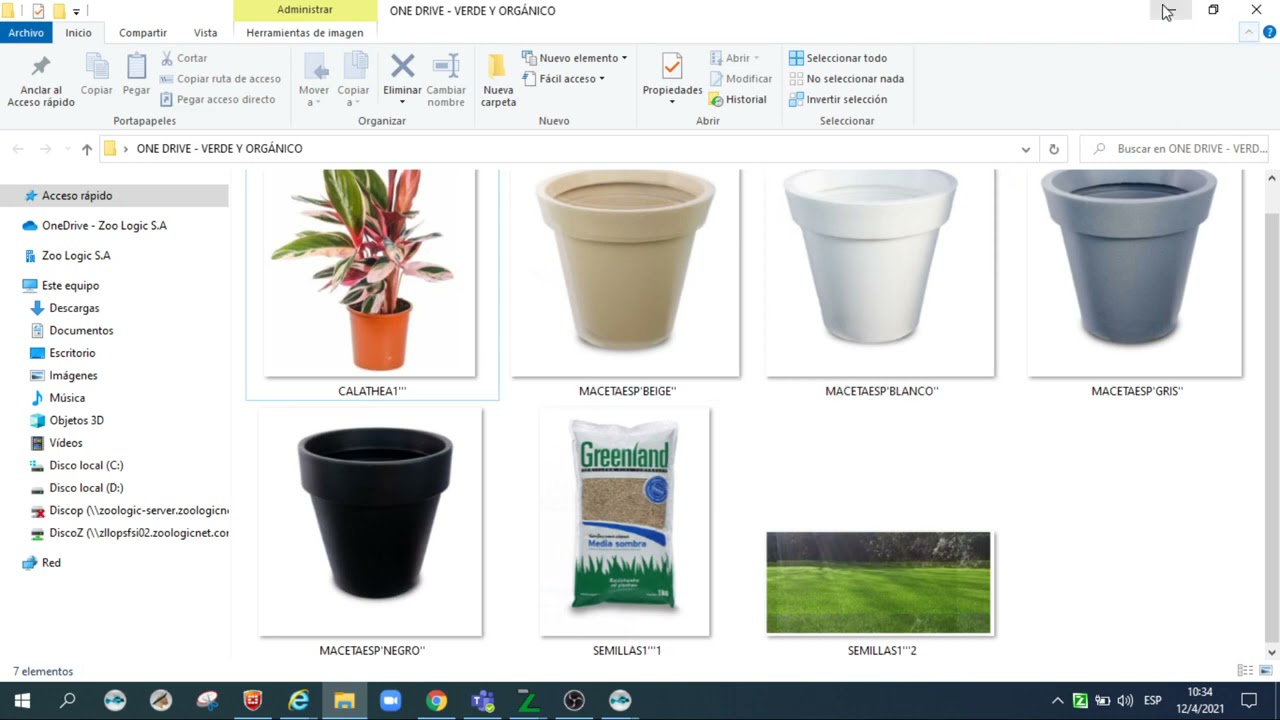Create a Nueva carpeta
The width and height of the screenshot is (1280, 720).
coord(498,81)
